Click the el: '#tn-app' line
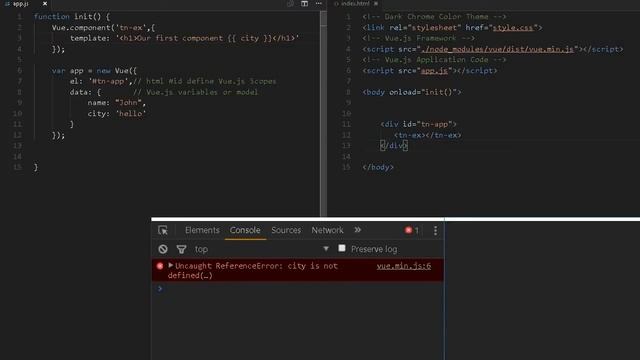The width and height of the screenshot is (640, 360). pyautogui.click(x=173, y=81)
